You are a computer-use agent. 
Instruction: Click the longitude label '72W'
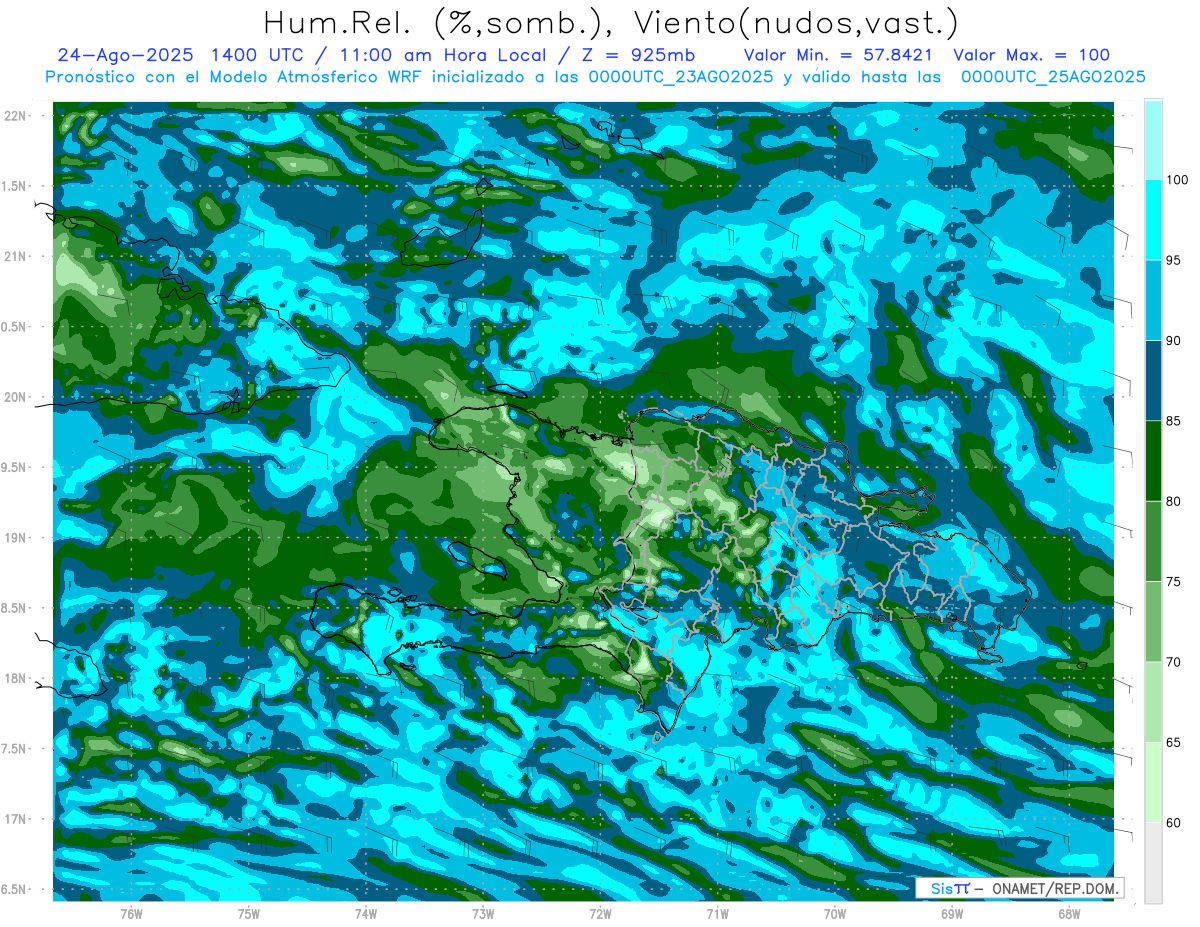click(x=600, y=913)
